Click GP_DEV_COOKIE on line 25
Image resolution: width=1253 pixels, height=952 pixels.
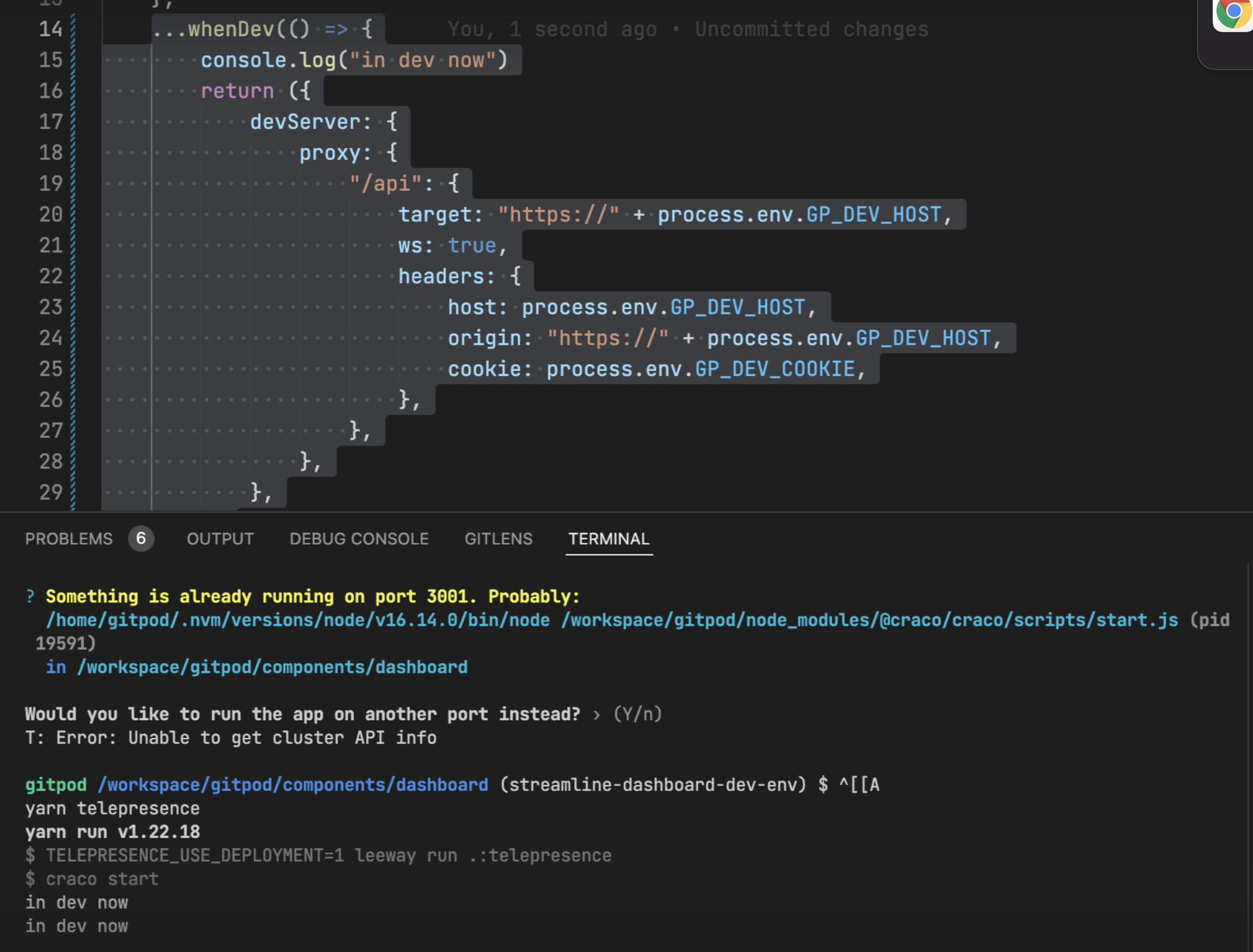[775, 369]
